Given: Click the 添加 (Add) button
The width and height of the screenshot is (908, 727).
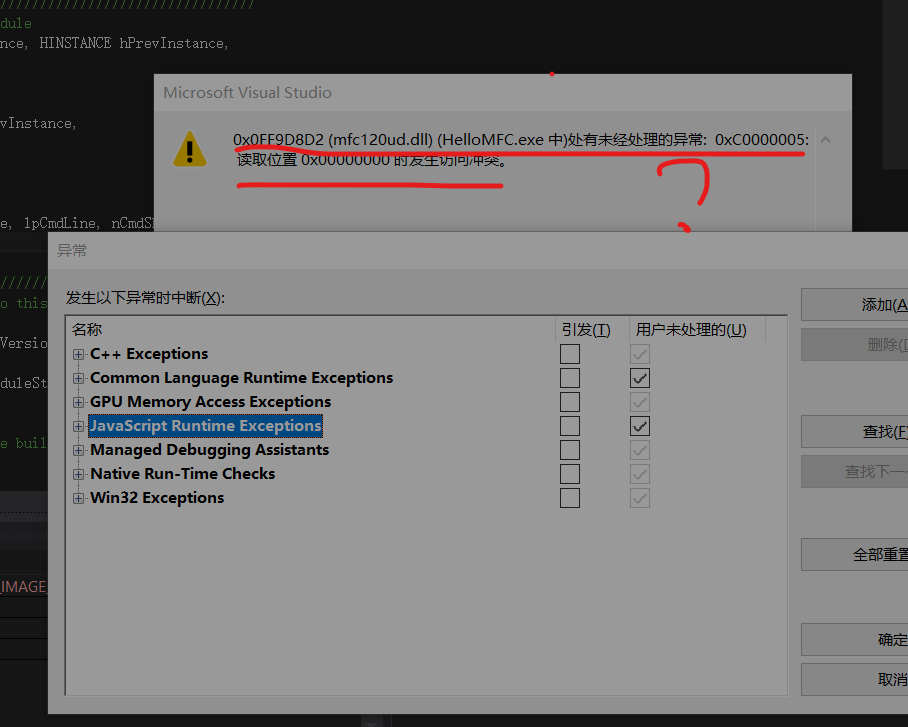Looking at the screenshot, I should click(x=855, y=305).
